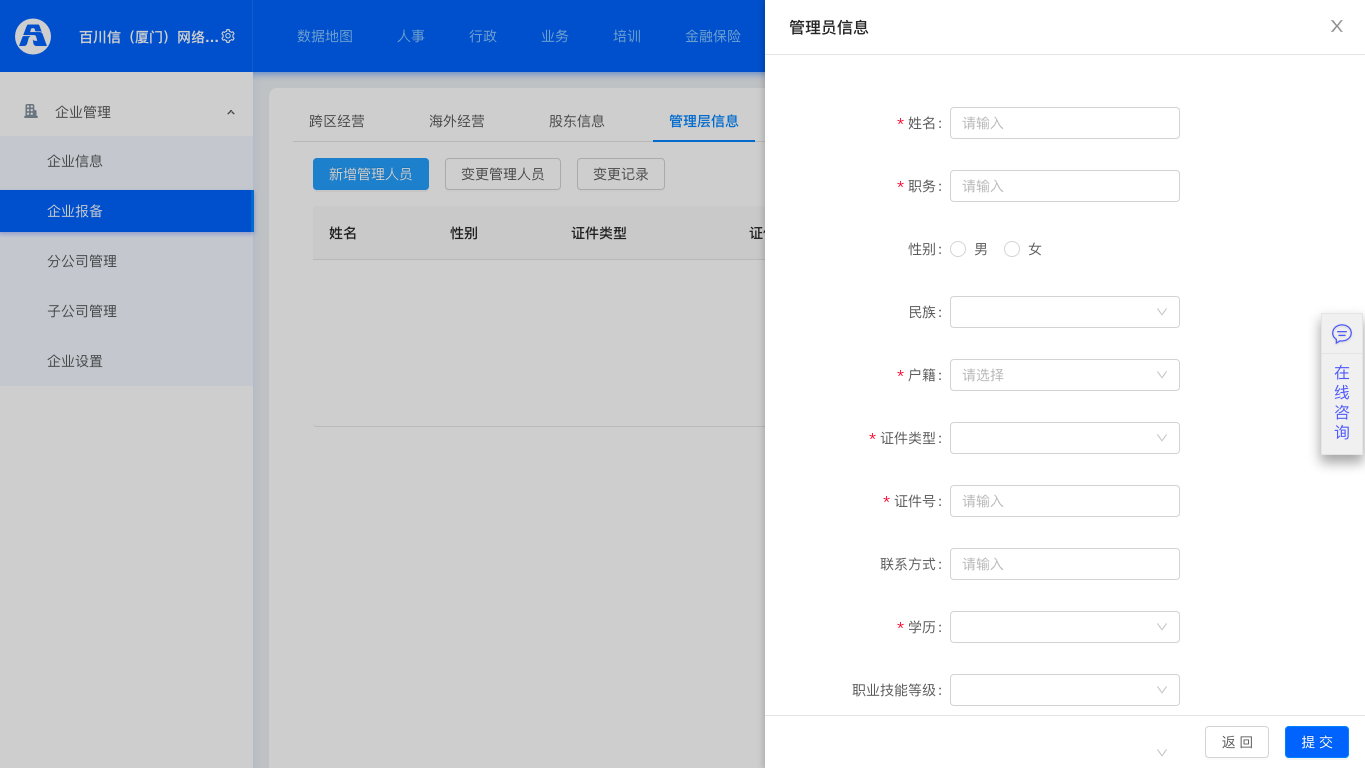
Task: Click the 证件号 input field
Action: [x=1064, y=501]
